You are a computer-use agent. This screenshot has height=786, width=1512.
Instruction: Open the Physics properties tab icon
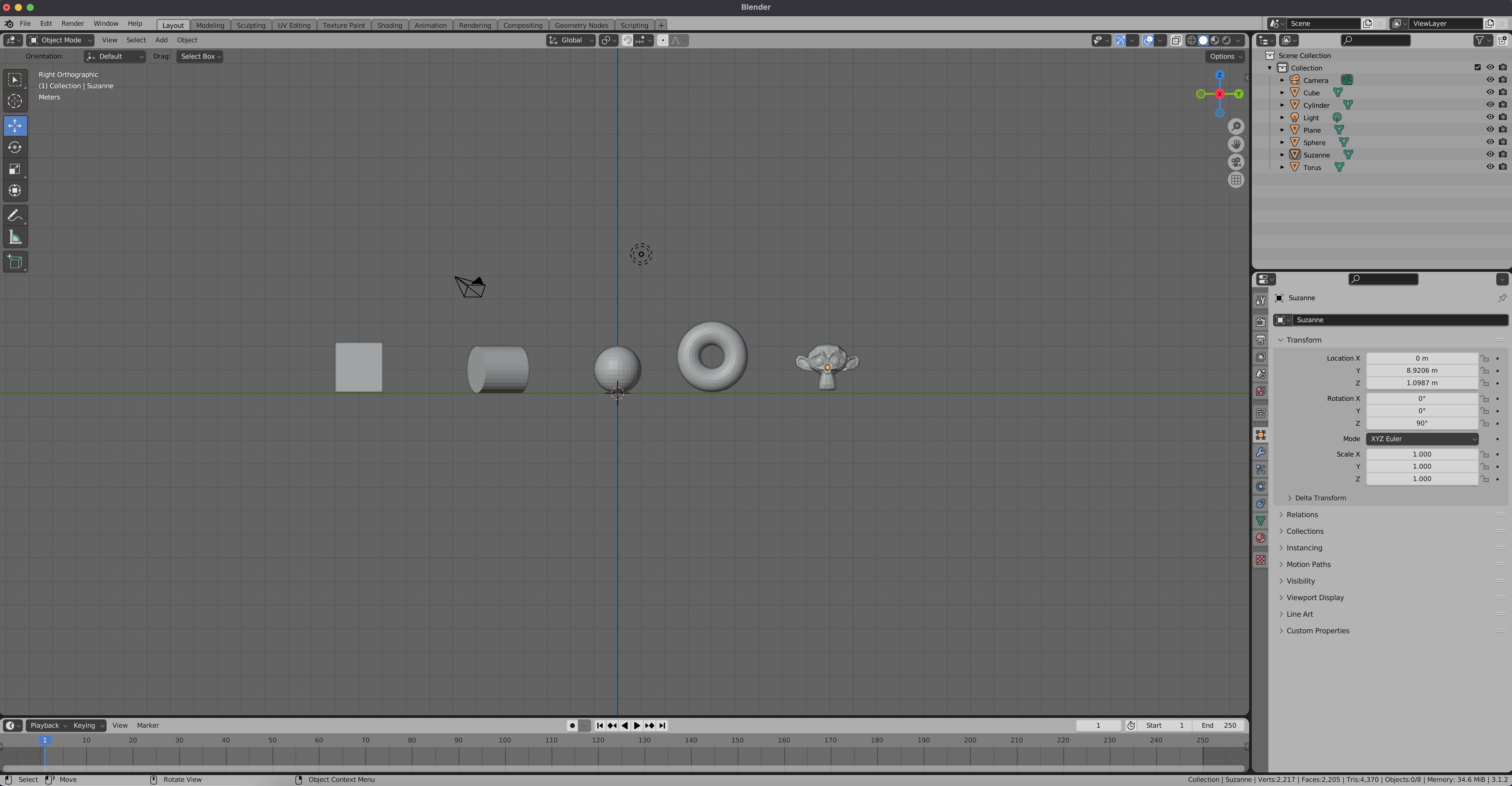click(x=1261, y=487)
